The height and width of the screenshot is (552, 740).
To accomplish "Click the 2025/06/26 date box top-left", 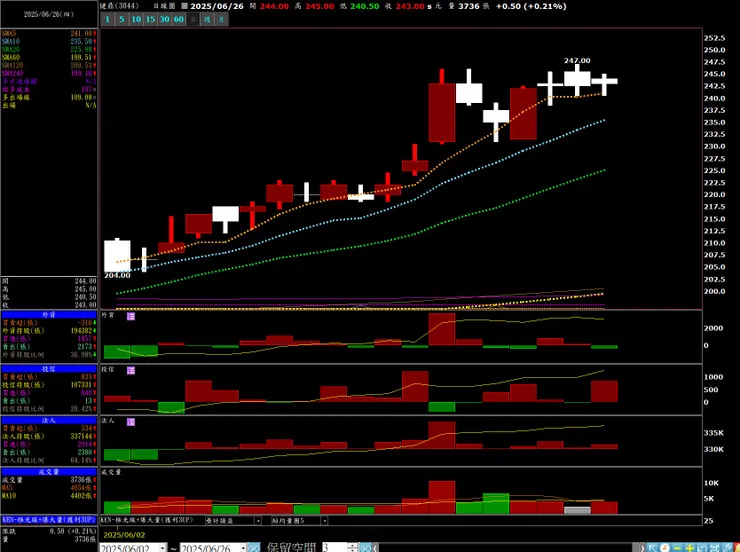I will (49, 15).
